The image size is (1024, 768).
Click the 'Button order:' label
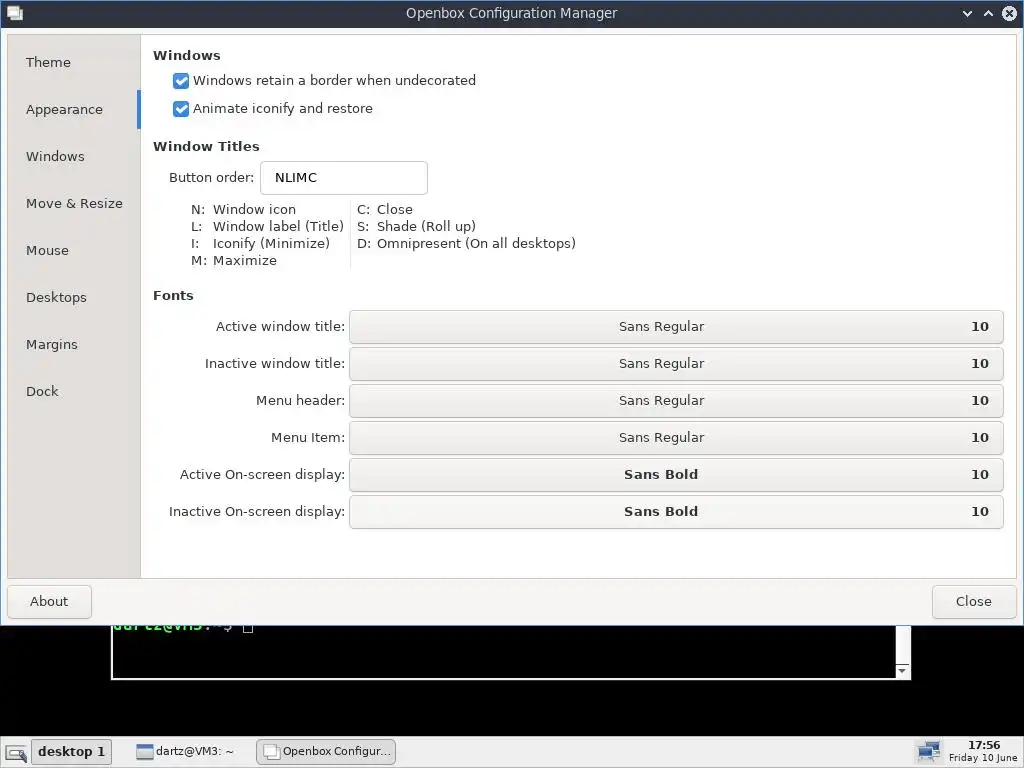coord(211,178)
